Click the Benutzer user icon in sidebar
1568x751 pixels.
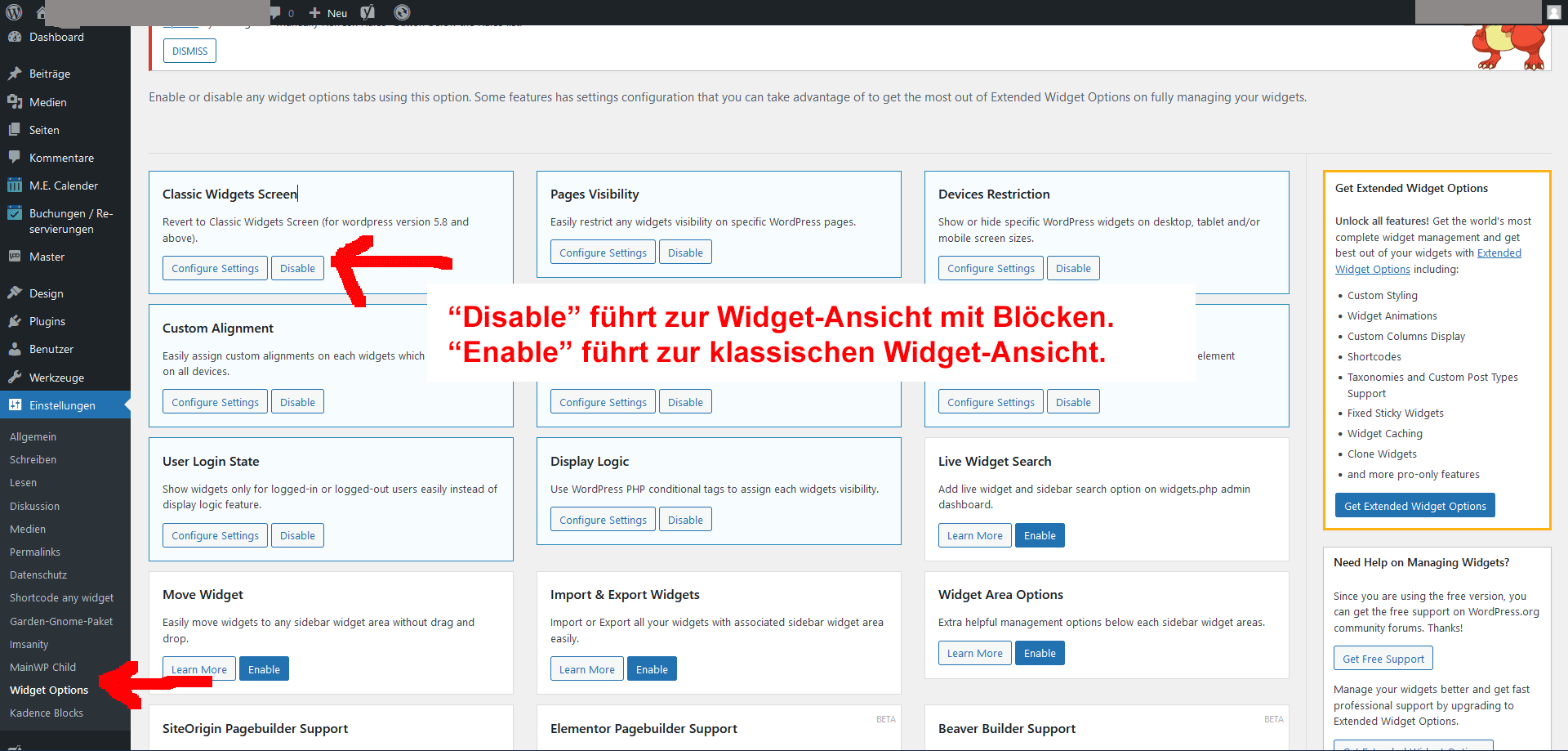click(15, 349)
